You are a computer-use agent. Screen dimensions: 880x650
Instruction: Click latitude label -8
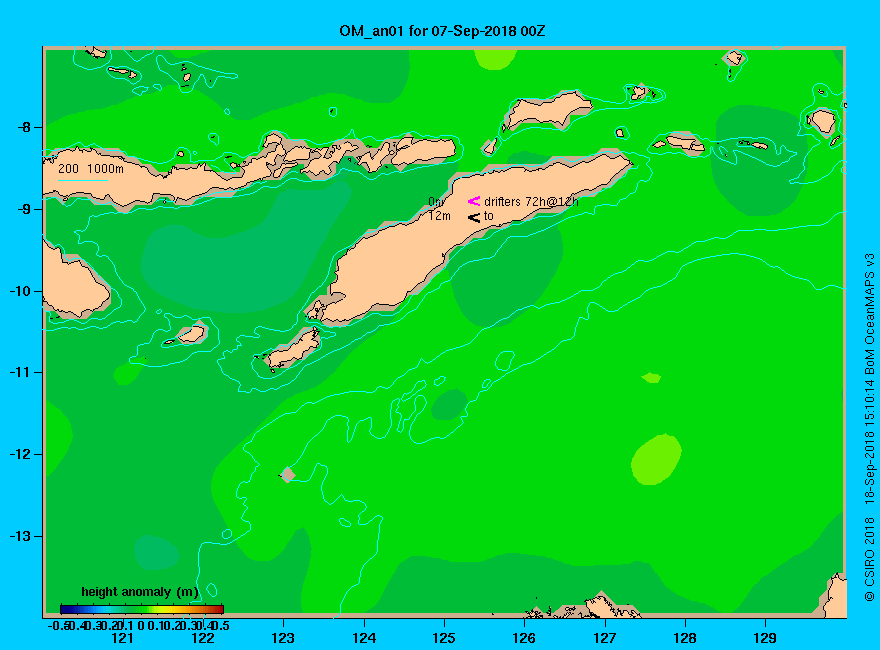click(x=25, y=127)
